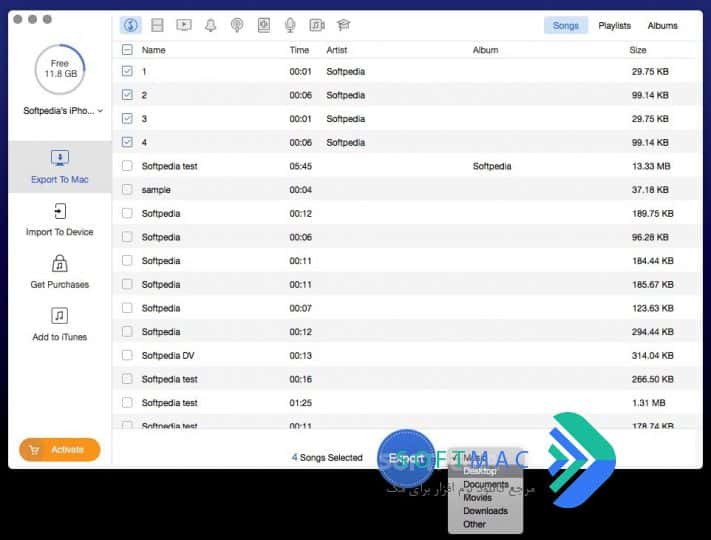Switch to the Playlists tab
711x540 pixels.
(614, 25)
